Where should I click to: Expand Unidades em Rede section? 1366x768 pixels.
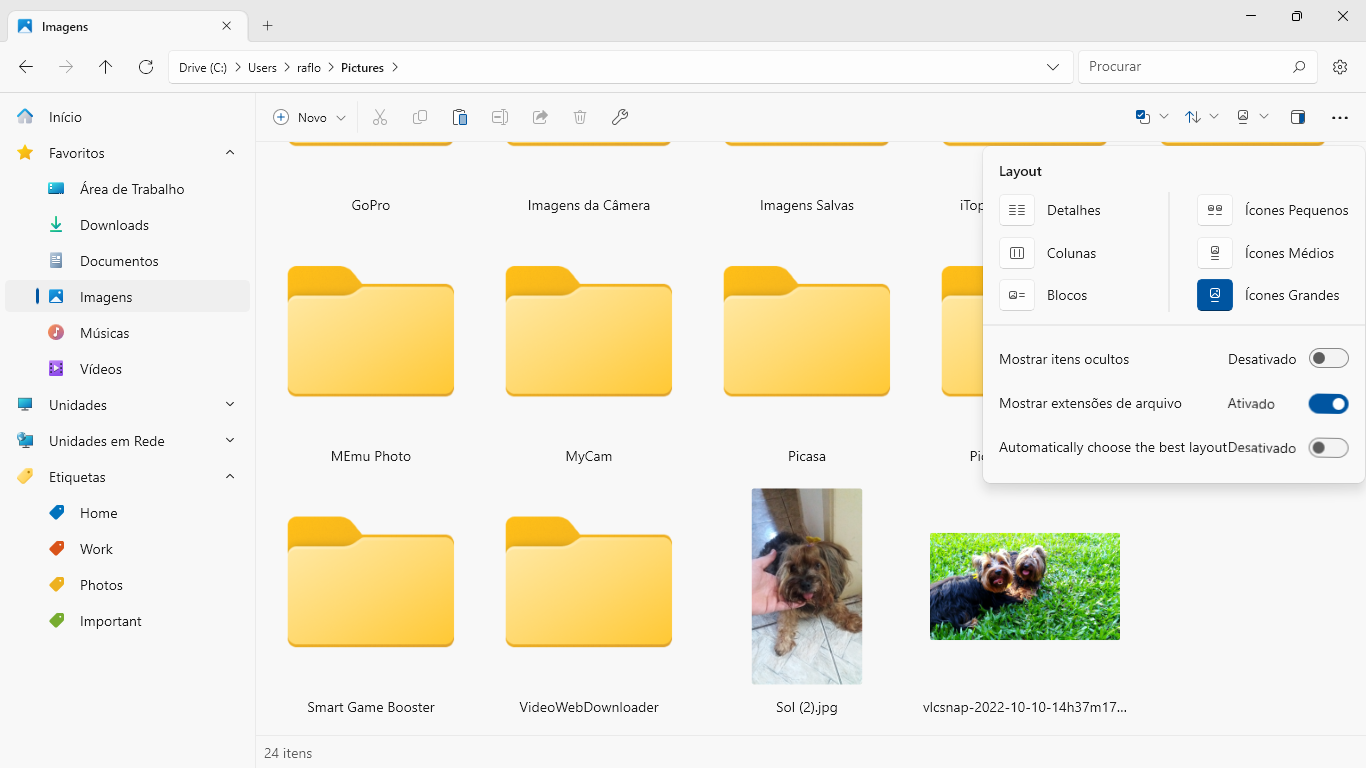click(x=230, y=441)
